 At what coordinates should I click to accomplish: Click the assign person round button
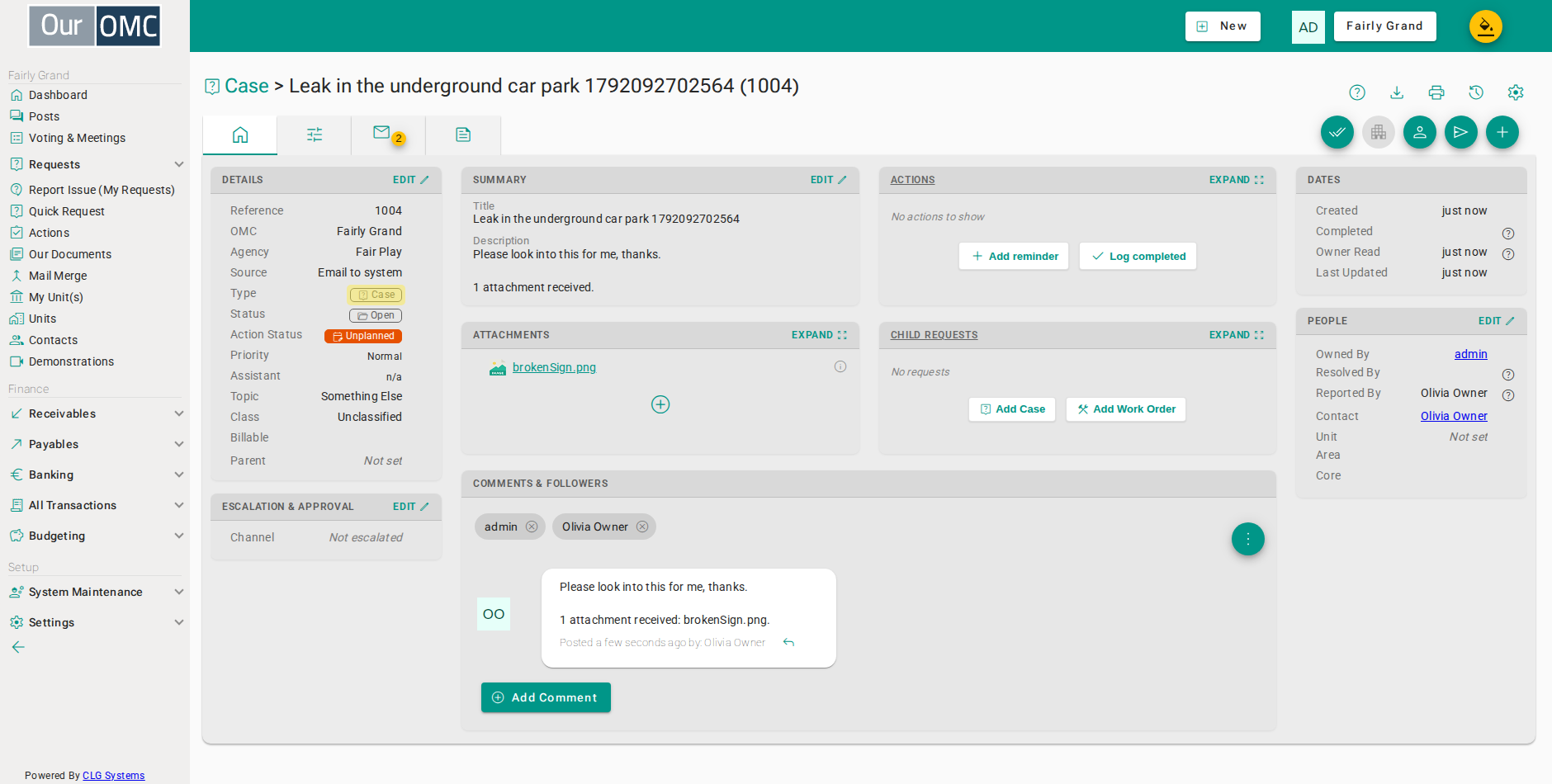tap(1420, 132)
